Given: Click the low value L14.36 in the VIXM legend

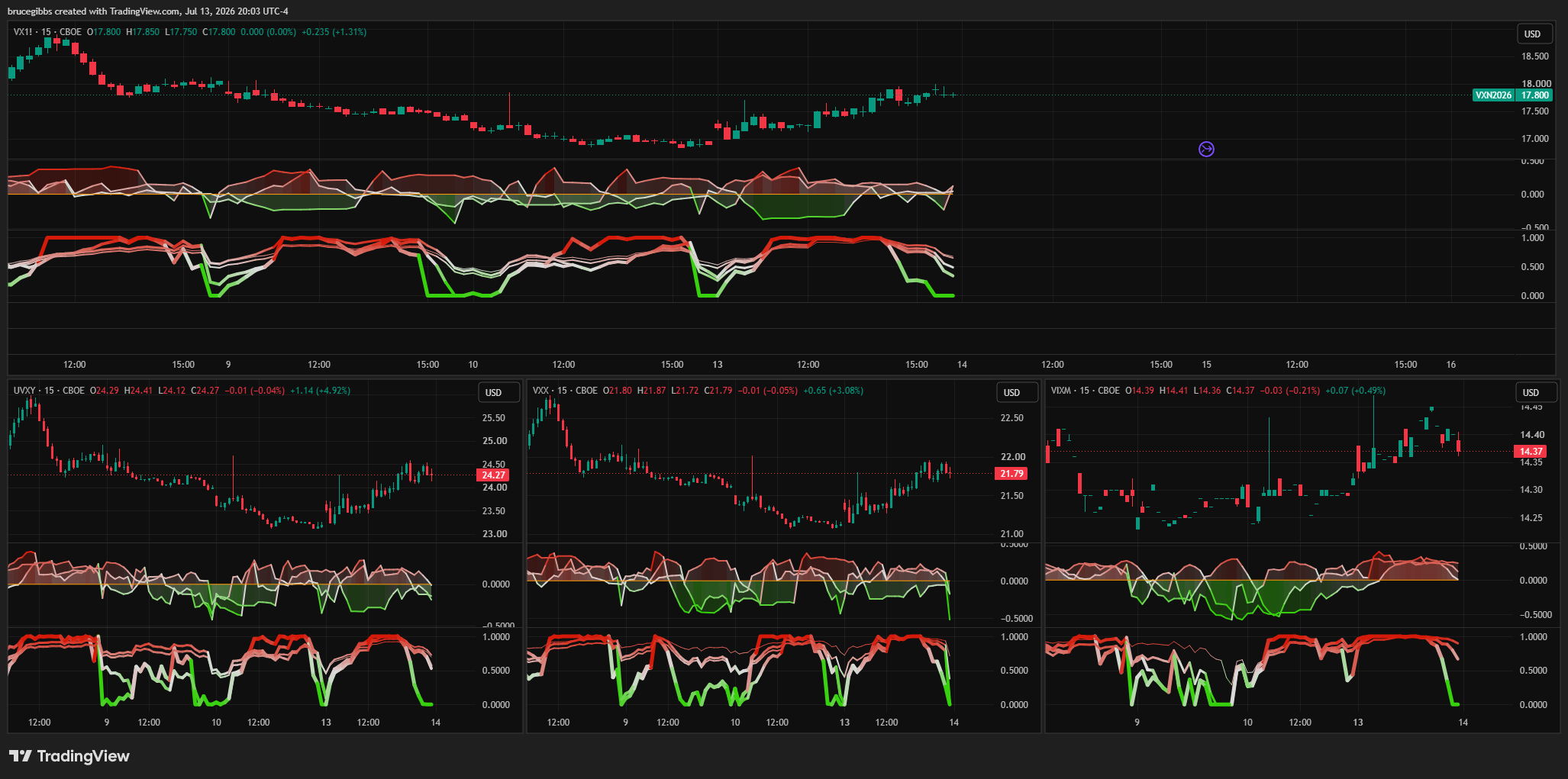Looking at the screenshot, I should [x=1208, y=391].
